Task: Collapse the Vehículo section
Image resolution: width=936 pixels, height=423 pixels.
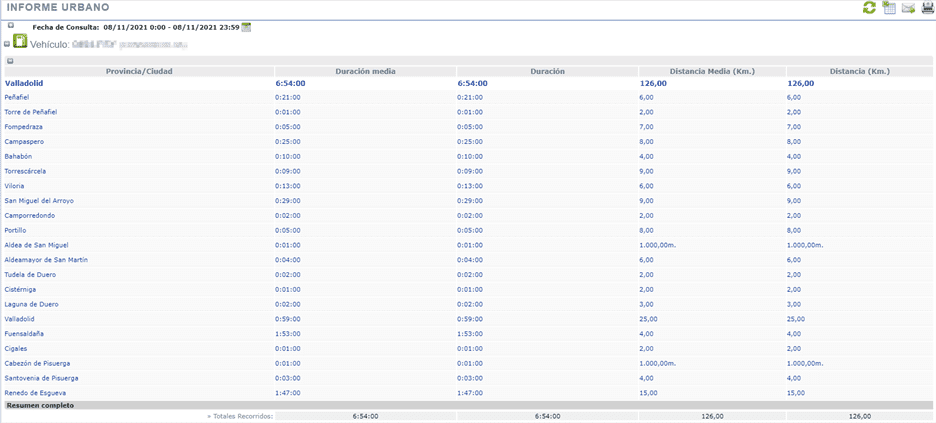Action: 7,44
